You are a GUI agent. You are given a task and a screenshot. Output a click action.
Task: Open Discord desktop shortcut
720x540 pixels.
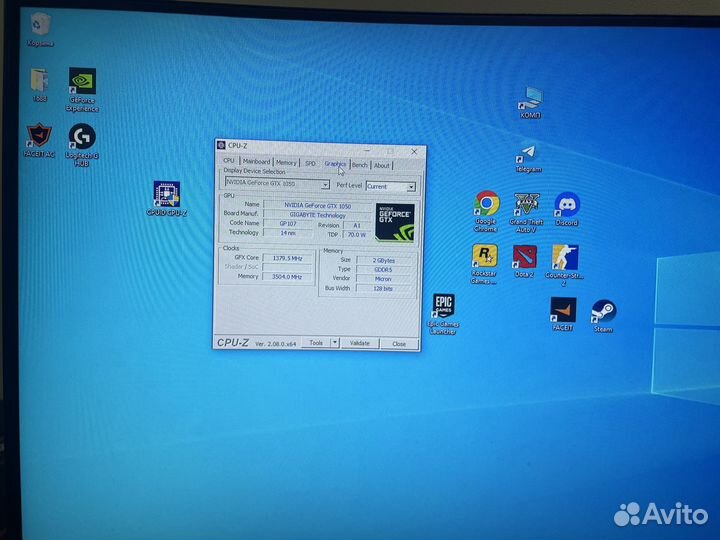pyautogui.click(x=567, y=209)
